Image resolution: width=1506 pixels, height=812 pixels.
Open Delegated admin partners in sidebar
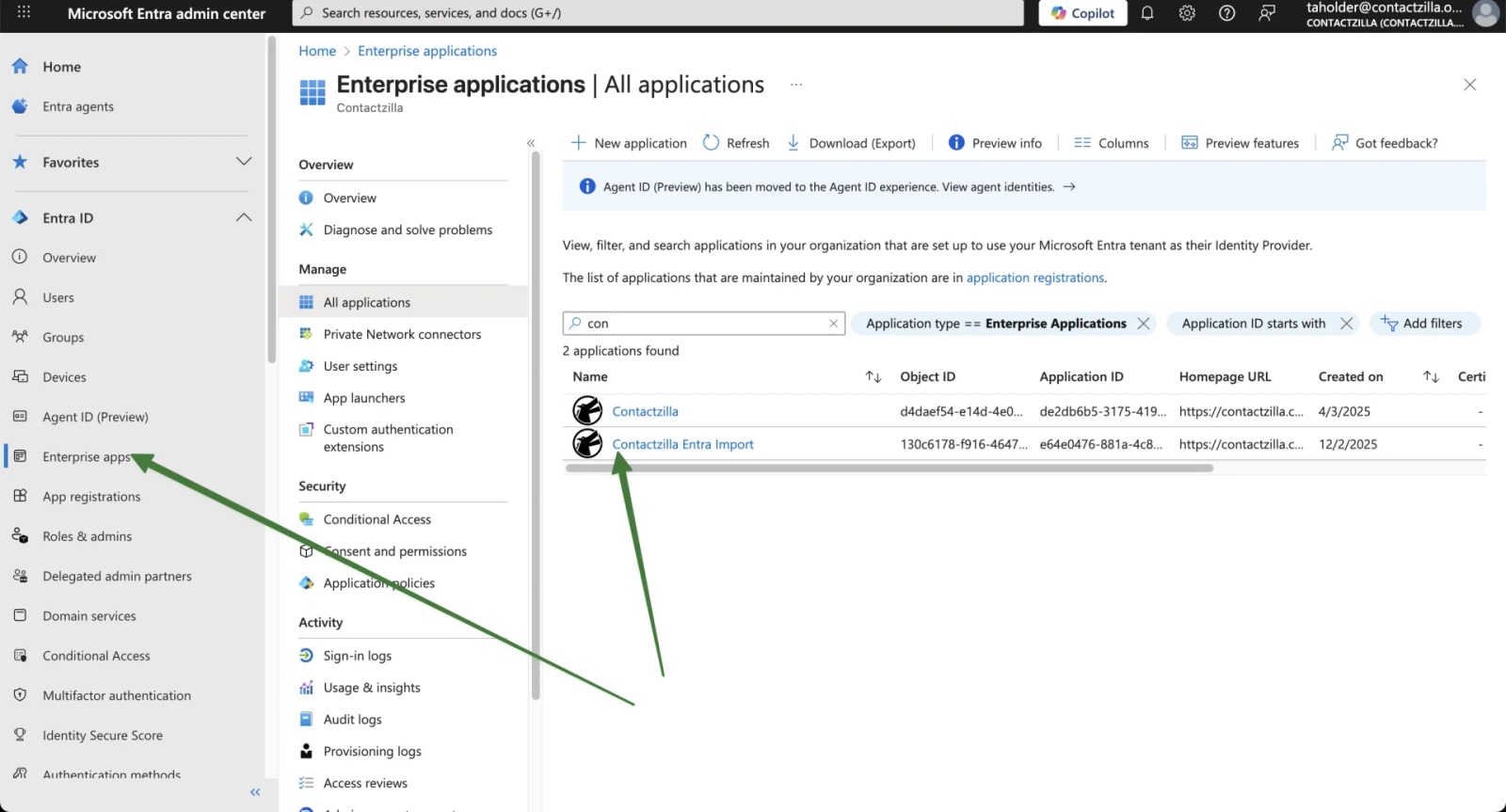[x=117, y=576]
